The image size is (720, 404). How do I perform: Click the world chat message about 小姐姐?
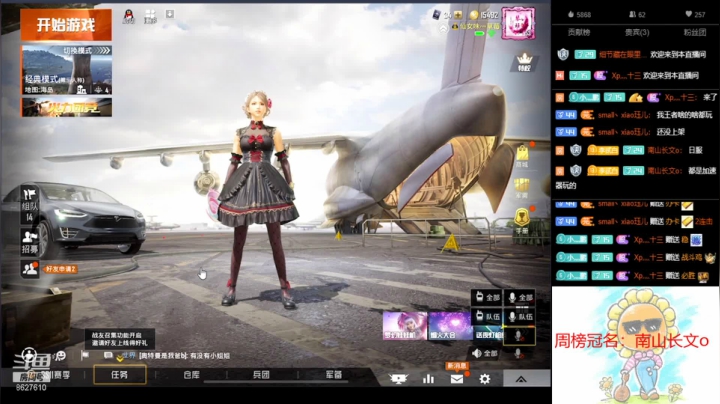184,356
